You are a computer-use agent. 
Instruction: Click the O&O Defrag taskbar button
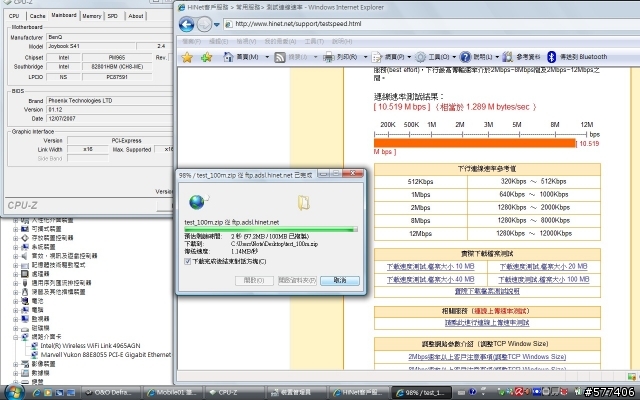111,393
